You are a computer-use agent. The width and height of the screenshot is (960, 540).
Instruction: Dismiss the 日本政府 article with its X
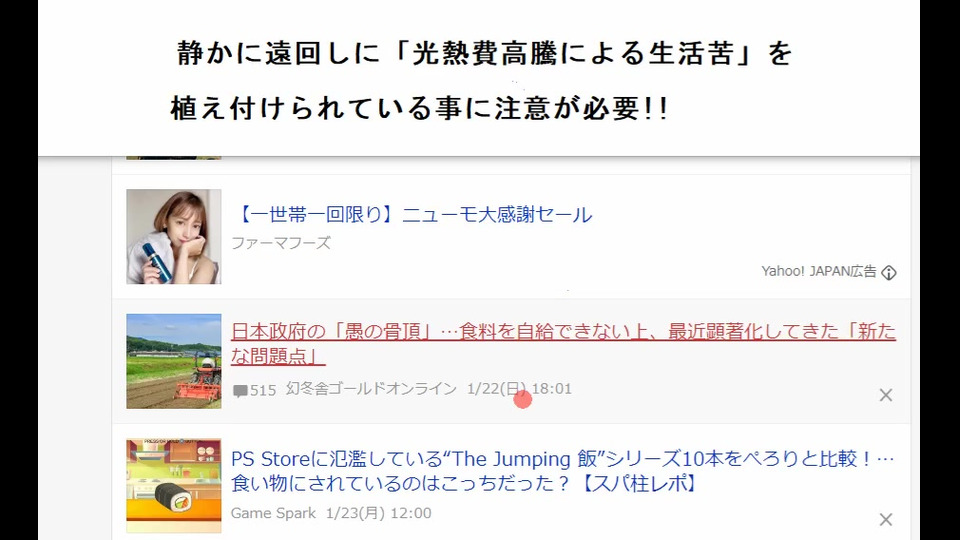pyautogui.click(x=885, y=396)
